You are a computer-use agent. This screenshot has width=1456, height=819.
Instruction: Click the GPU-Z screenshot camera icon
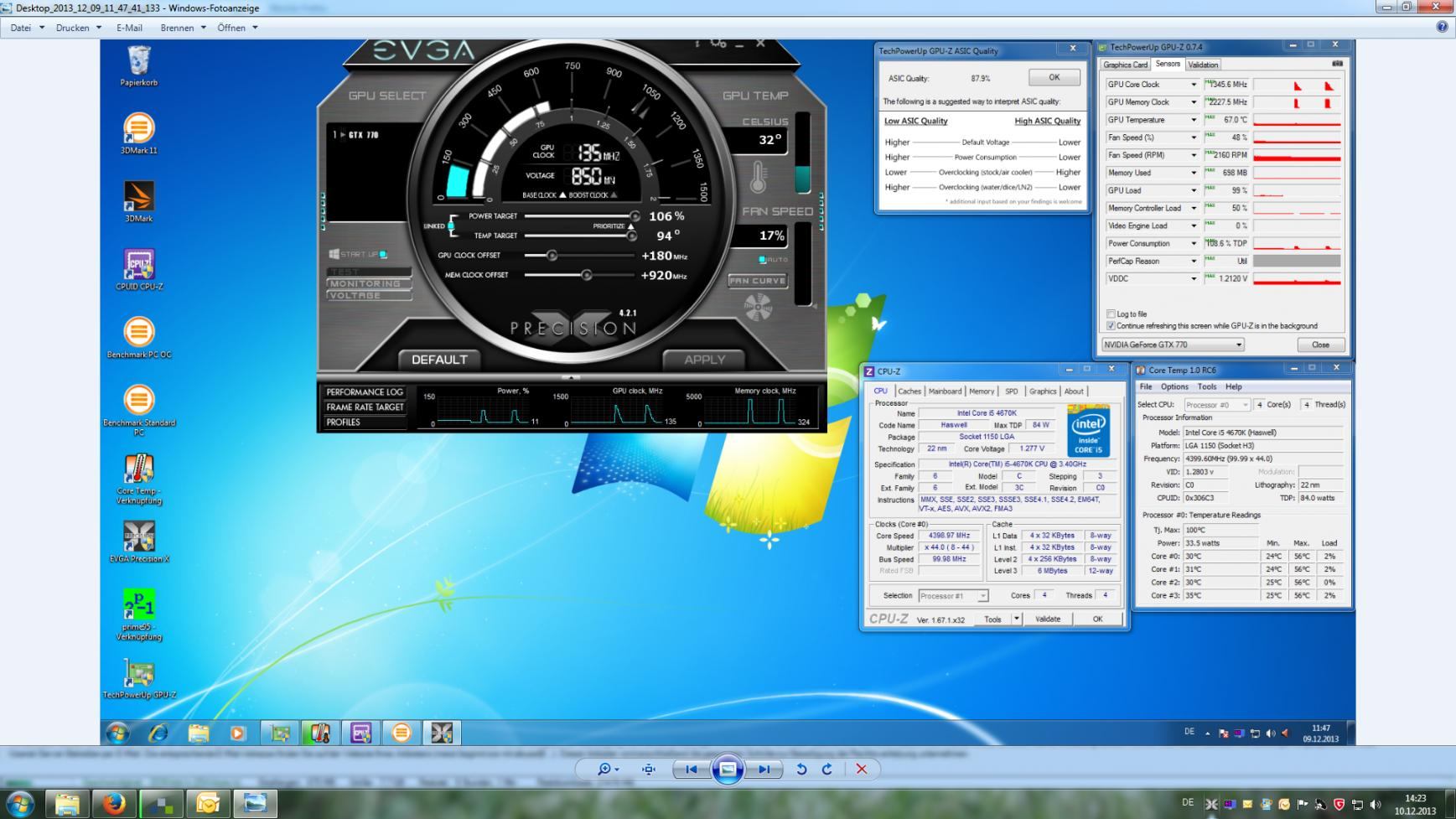1337,64
